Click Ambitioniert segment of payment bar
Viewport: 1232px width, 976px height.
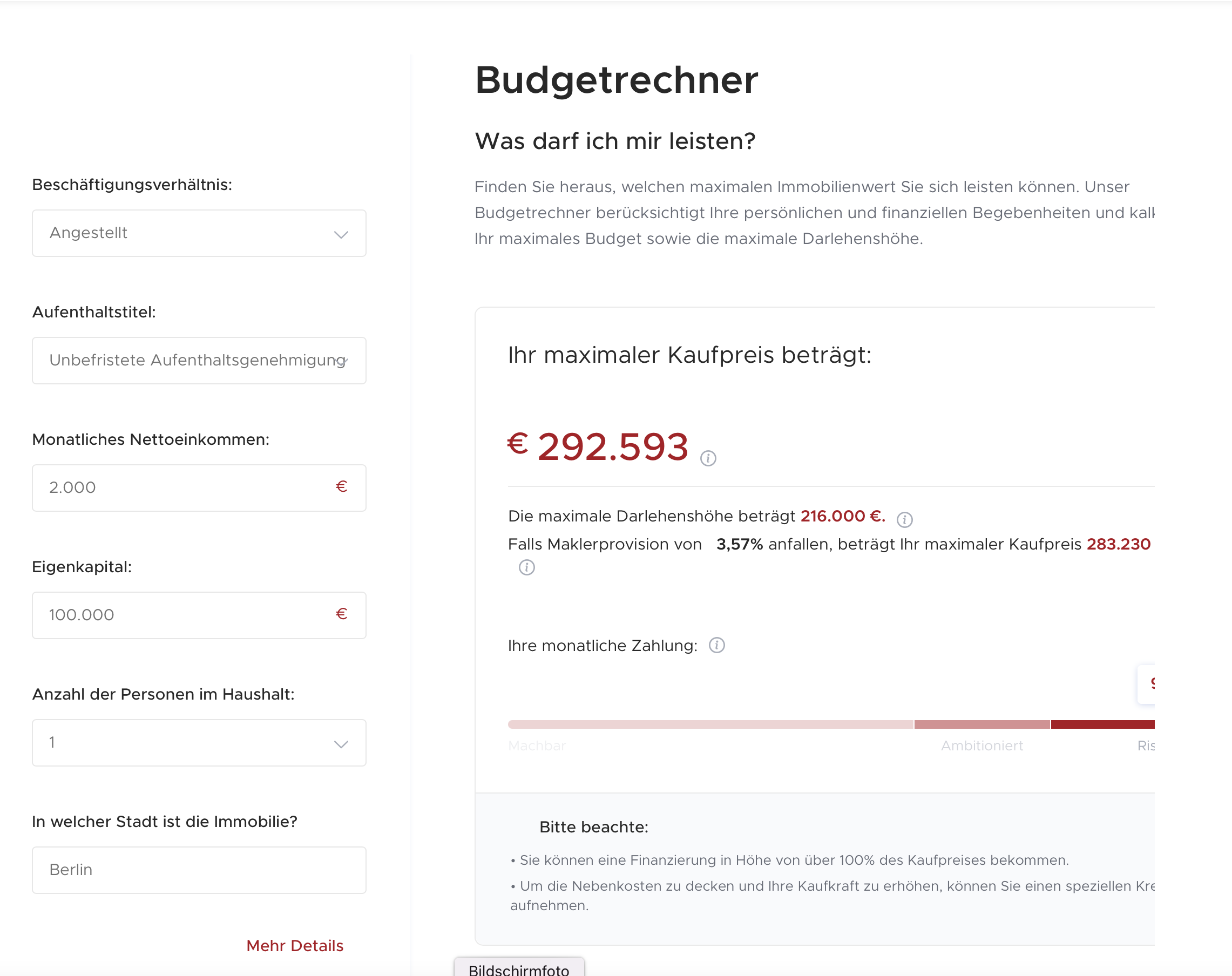click(x=981, y=724)
